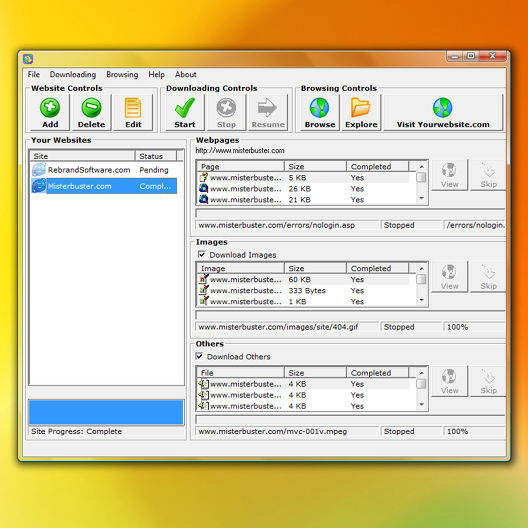Toggle the Download Others checkbox
528x528 pixels.
point(199,356)
